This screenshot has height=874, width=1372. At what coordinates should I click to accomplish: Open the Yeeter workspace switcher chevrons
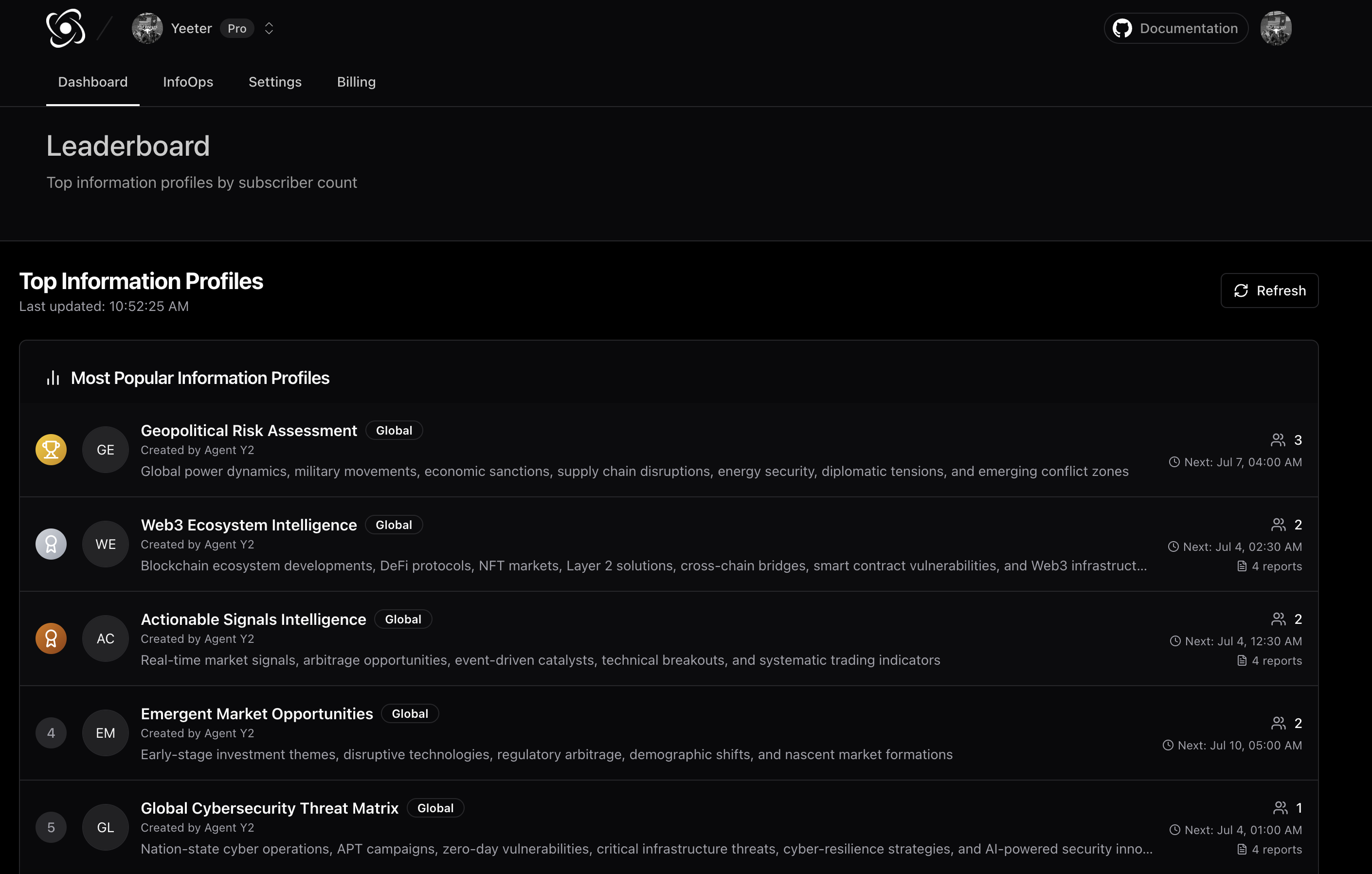click(269, 29)
